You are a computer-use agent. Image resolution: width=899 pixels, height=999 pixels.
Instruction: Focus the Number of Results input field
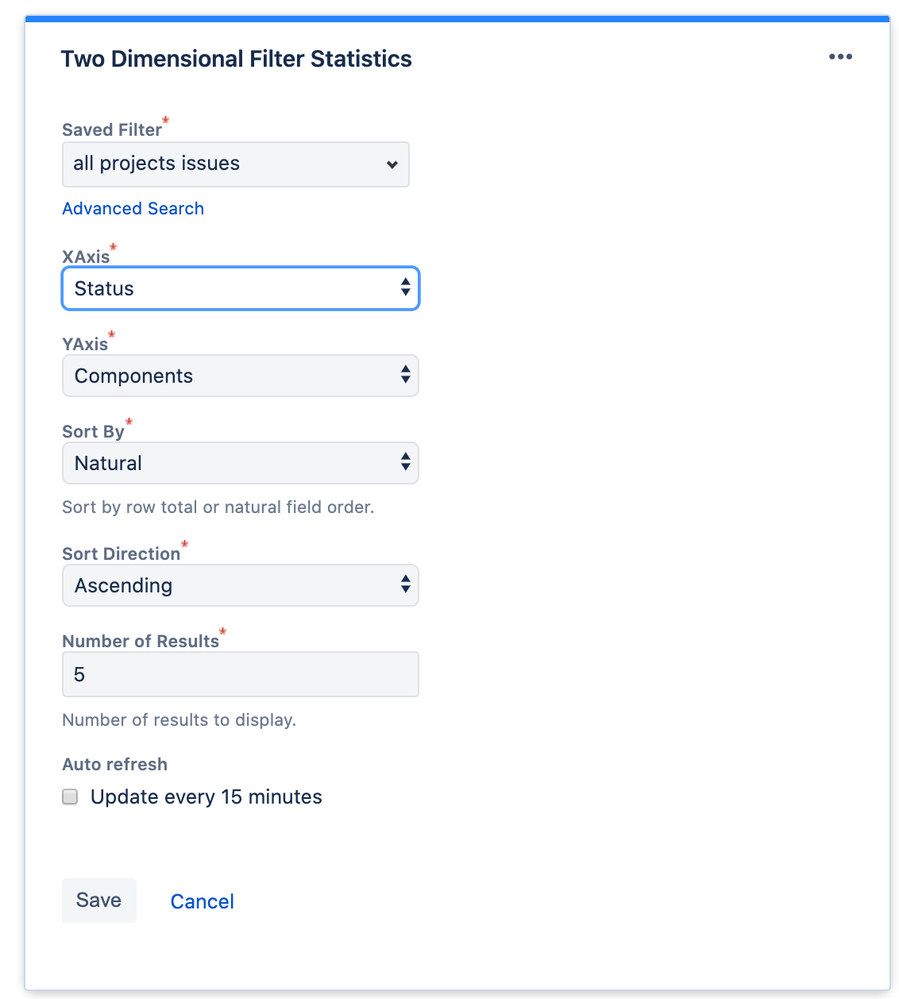click(240, 675)
